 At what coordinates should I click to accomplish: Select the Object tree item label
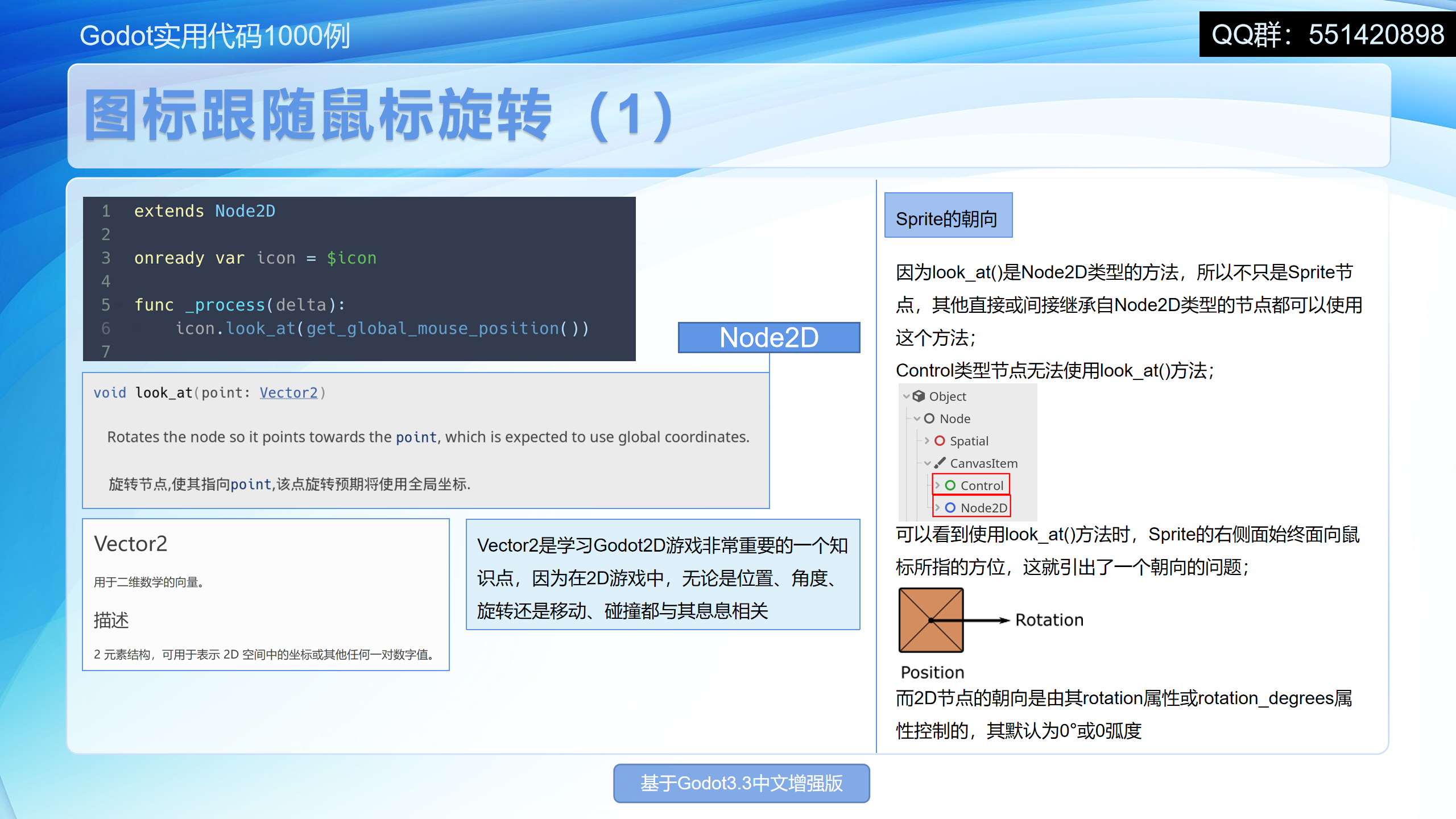947,396
